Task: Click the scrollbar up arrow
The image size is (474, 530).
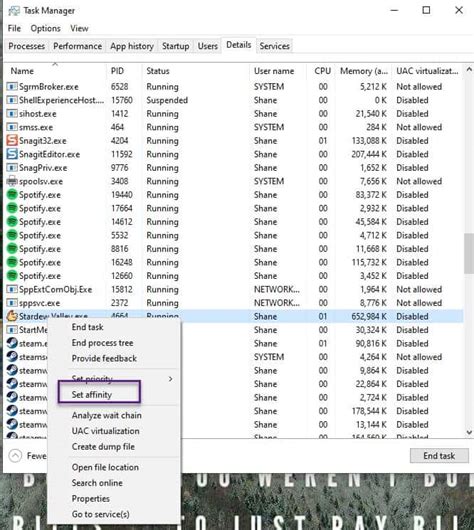Action: click(469, 69)
